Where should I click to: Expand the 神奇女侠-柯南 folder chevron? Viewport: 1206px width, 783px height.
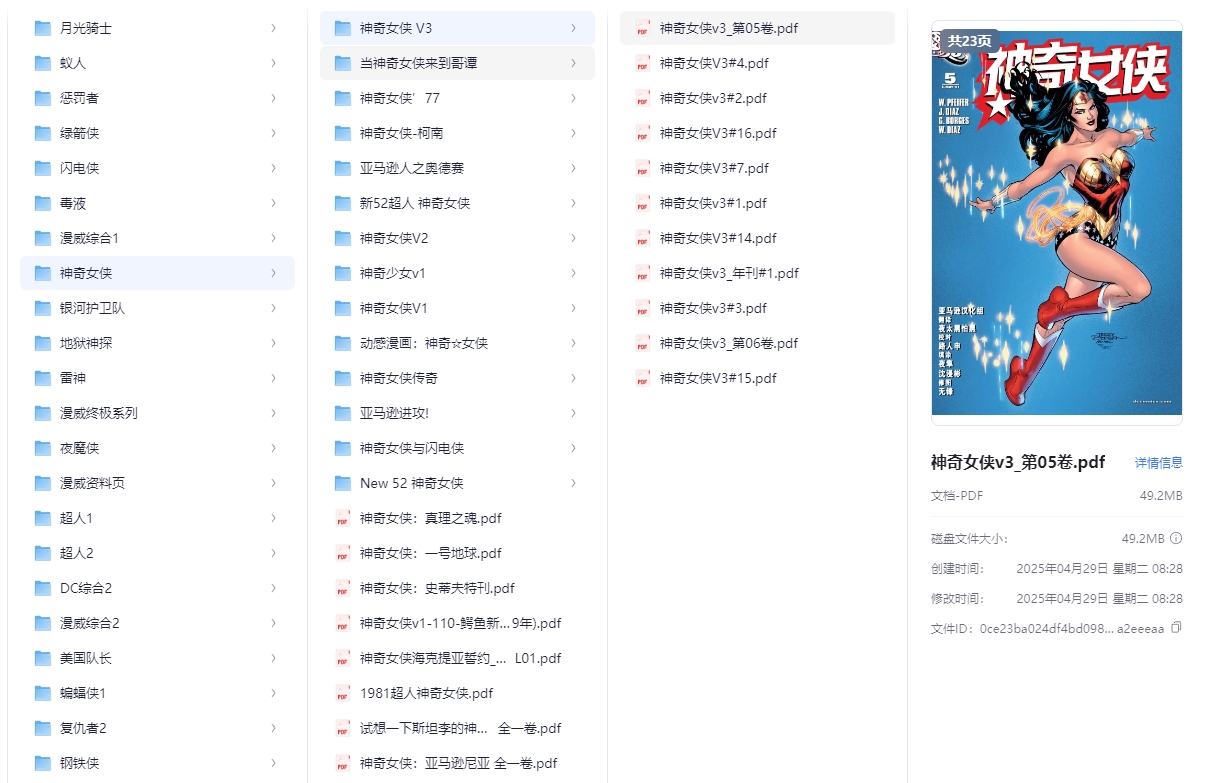(573, 133)
